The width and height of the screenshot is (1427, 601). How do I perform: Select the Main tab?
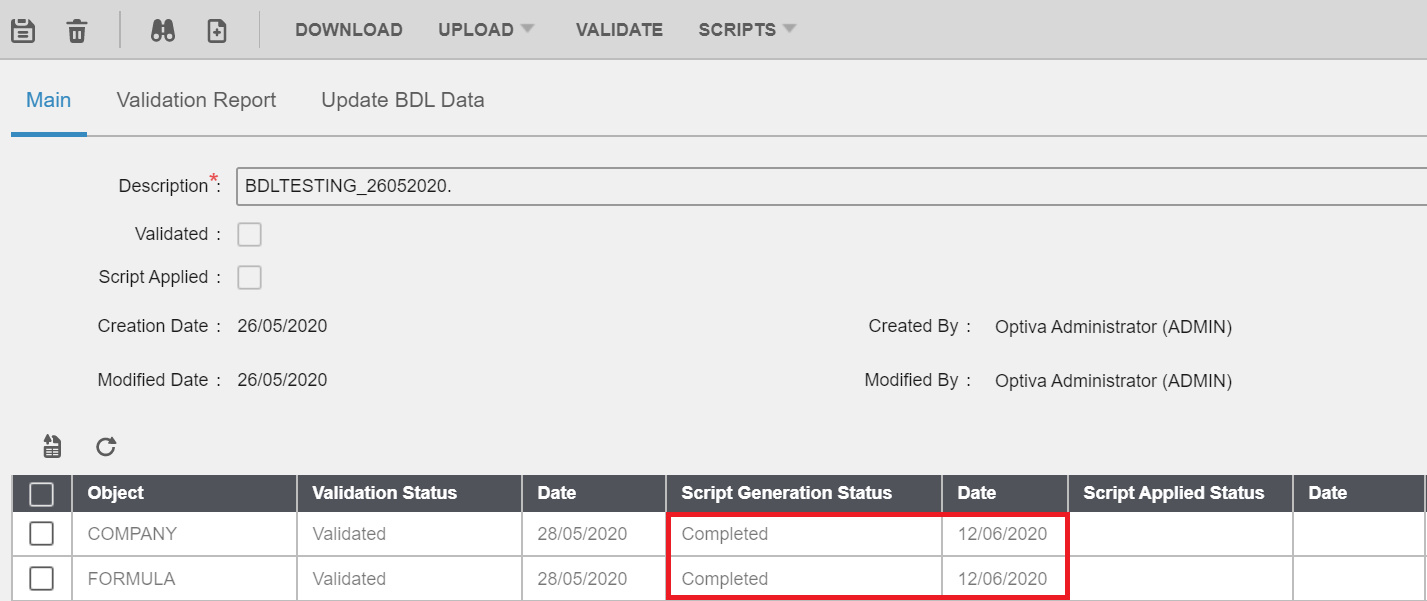point(48,100)
